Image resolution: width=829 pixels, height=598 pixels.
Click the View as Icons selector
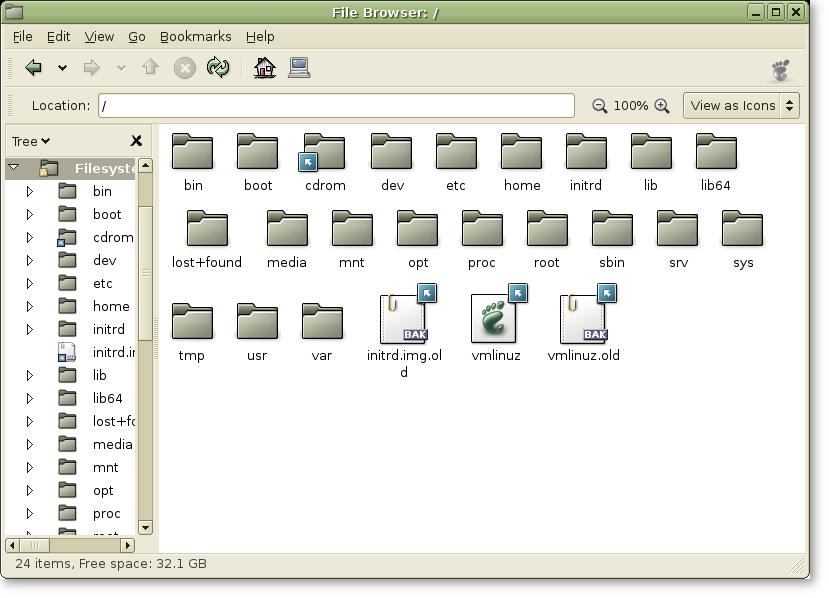pos(740,104)
